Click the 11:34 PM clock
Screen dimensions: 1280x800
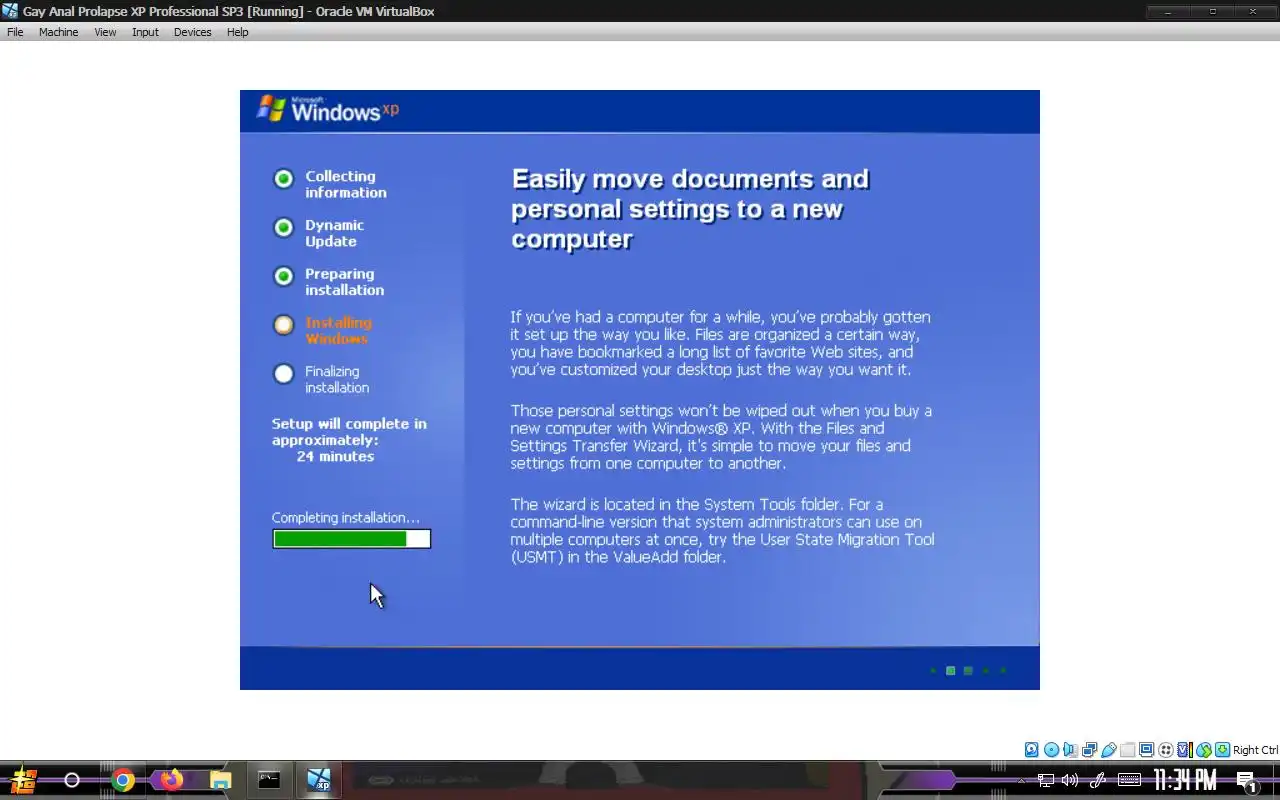point(1185,780)
